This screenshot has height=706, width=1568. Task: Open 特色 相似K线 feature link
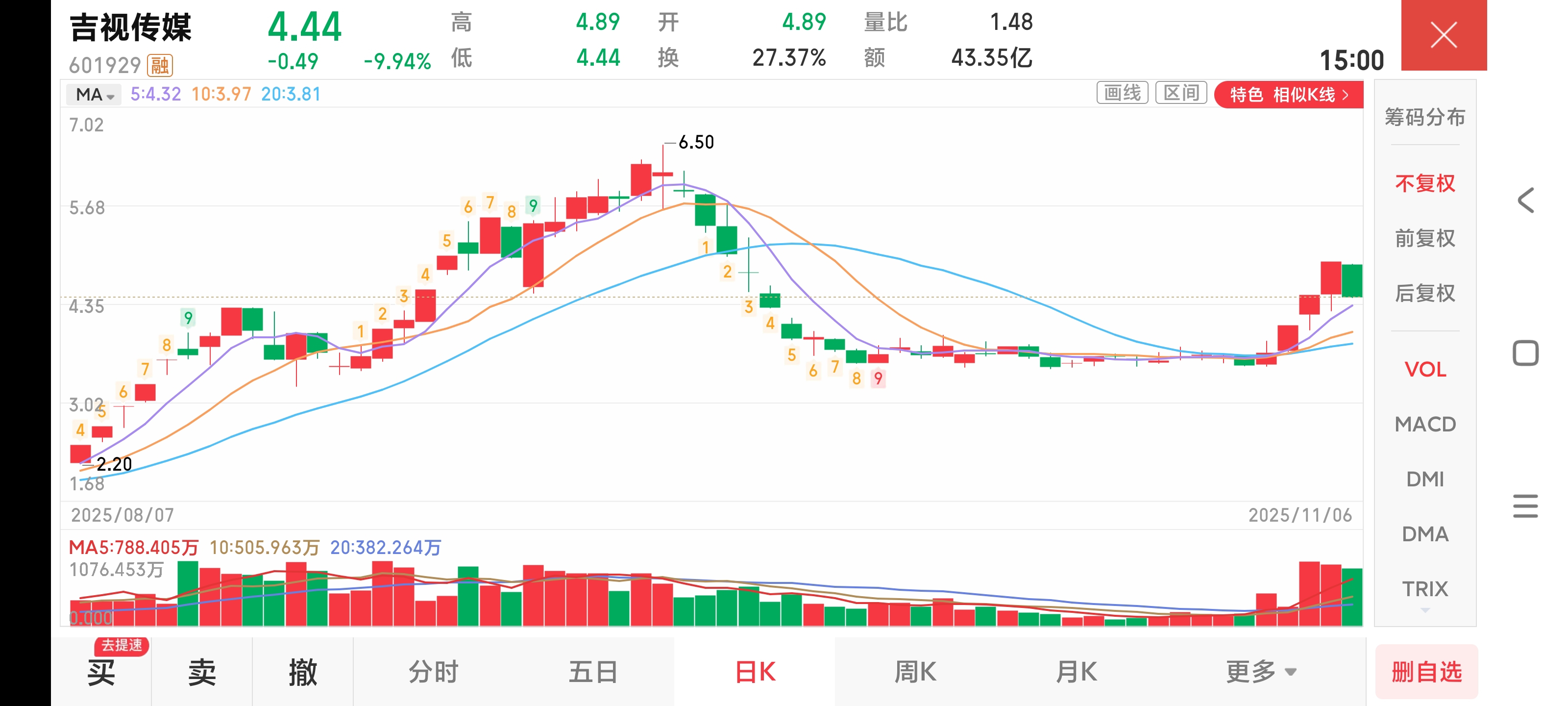pyautogui.click(x=1288, y=95)
